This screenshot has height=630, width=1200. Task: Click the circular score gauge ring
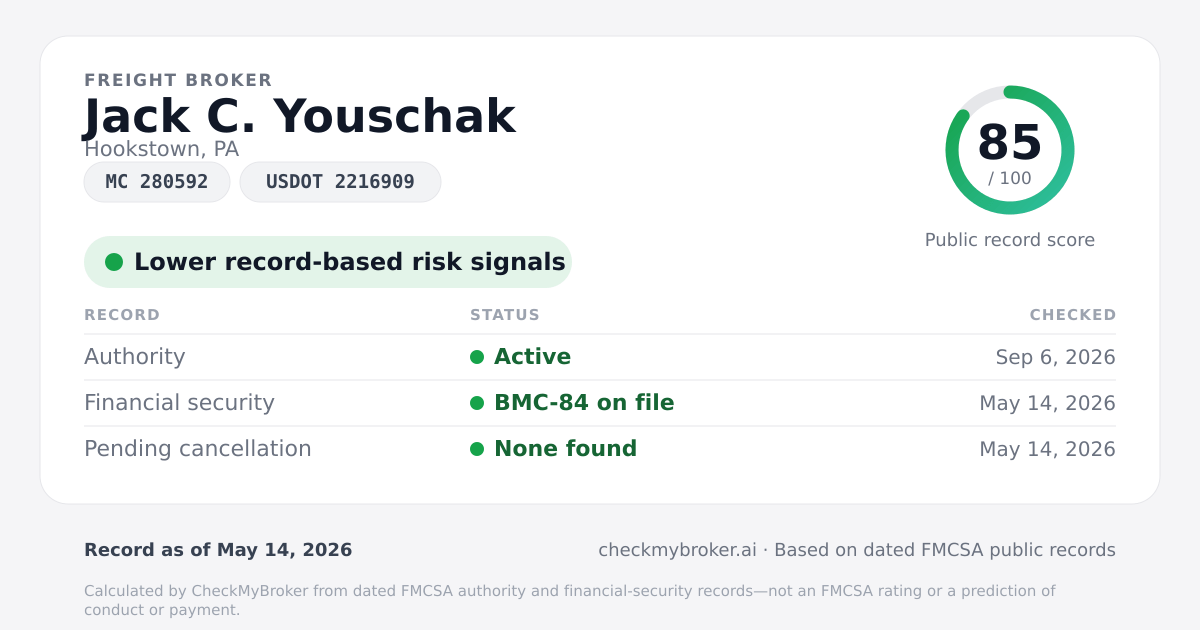click(1010, 150)
